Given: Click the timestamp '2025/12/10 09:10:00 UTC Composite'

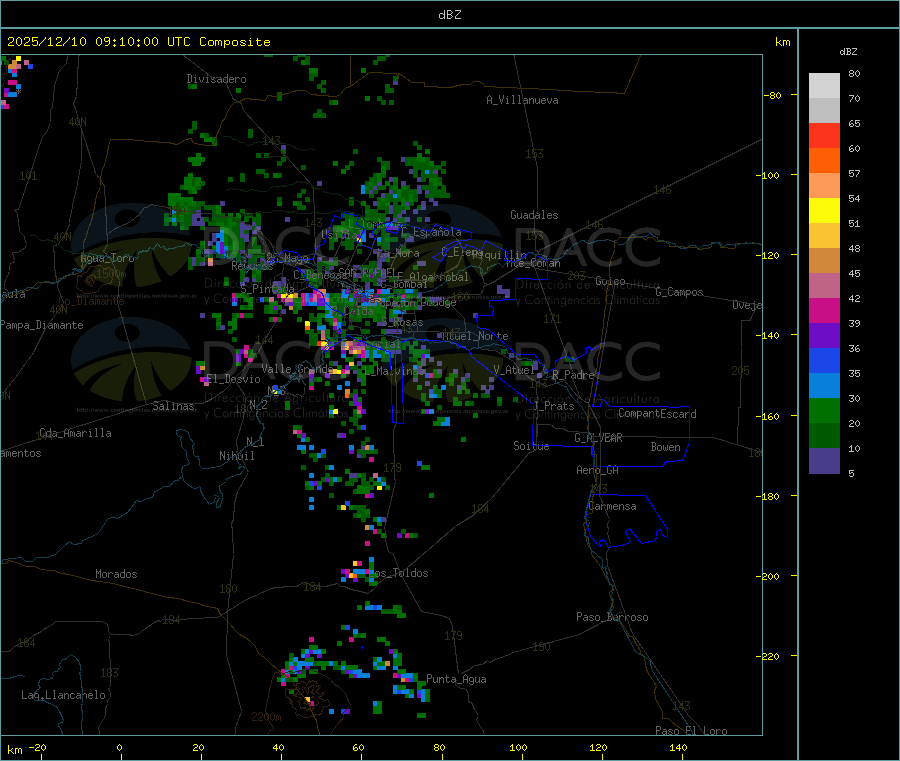Looking at the screenshot, I should pyautogui.click(x=139, y=42).
